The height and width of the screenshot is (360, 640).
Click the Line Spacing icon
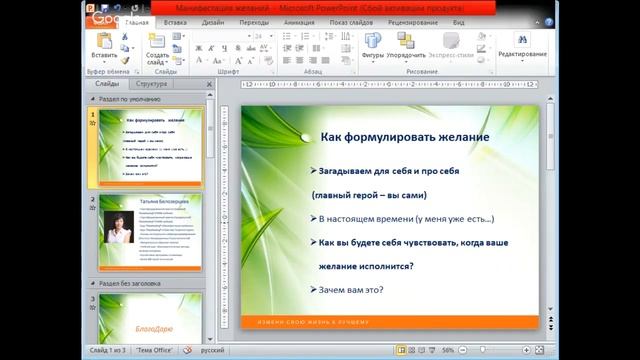pyautogui.click(x=329, y=36)
